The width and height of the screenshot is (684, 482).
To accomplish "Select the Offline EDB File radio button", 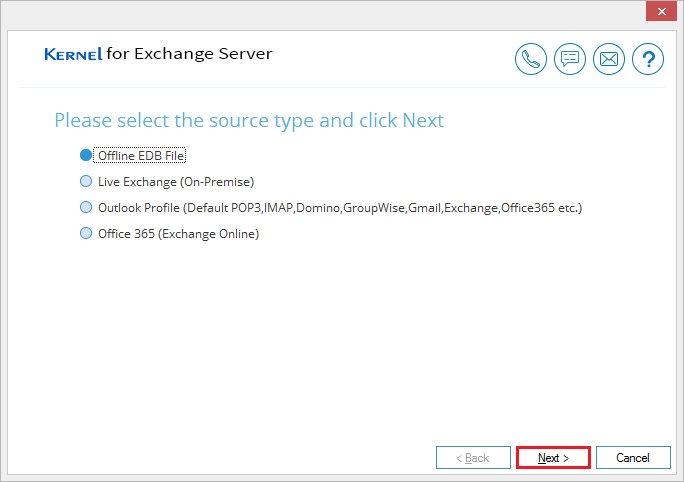I will (x=86, y=155).
